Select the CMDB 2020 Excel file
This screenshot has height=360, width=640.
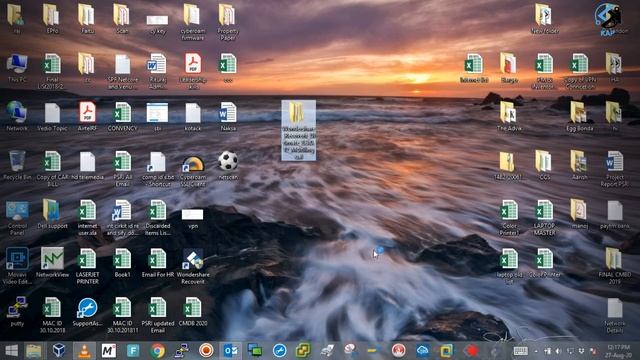click(193, 312)
